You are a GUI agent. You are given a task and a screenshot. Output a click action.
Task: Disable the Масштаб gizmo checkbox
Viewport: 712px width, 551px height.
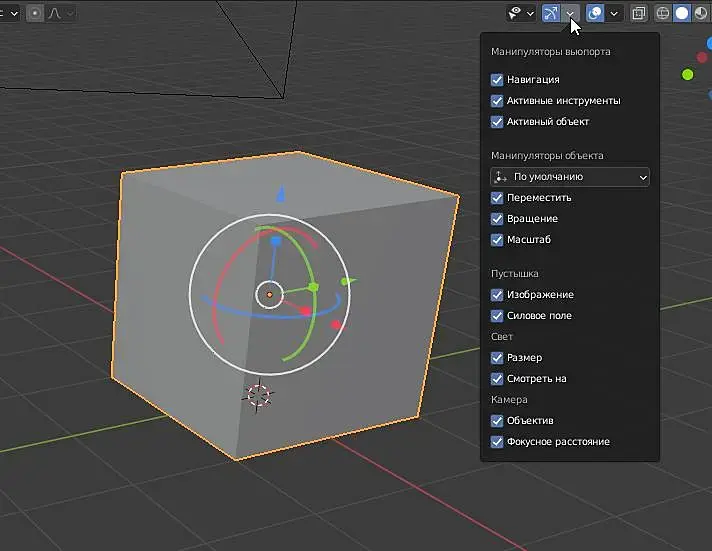click(497, 239)
